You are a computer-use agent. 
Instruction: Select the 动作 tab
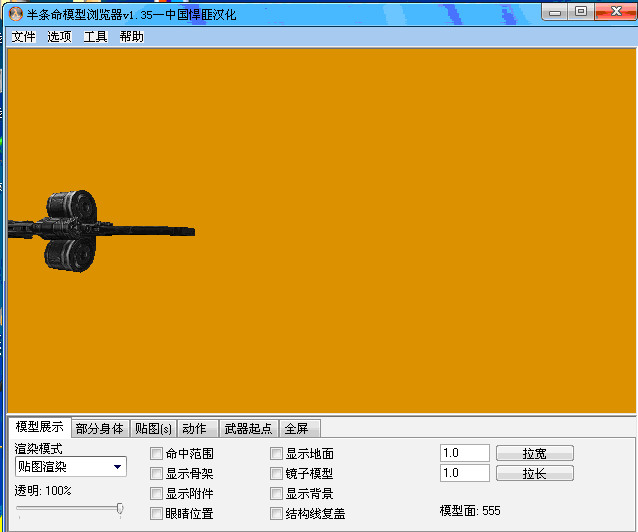tap(194, 429)
